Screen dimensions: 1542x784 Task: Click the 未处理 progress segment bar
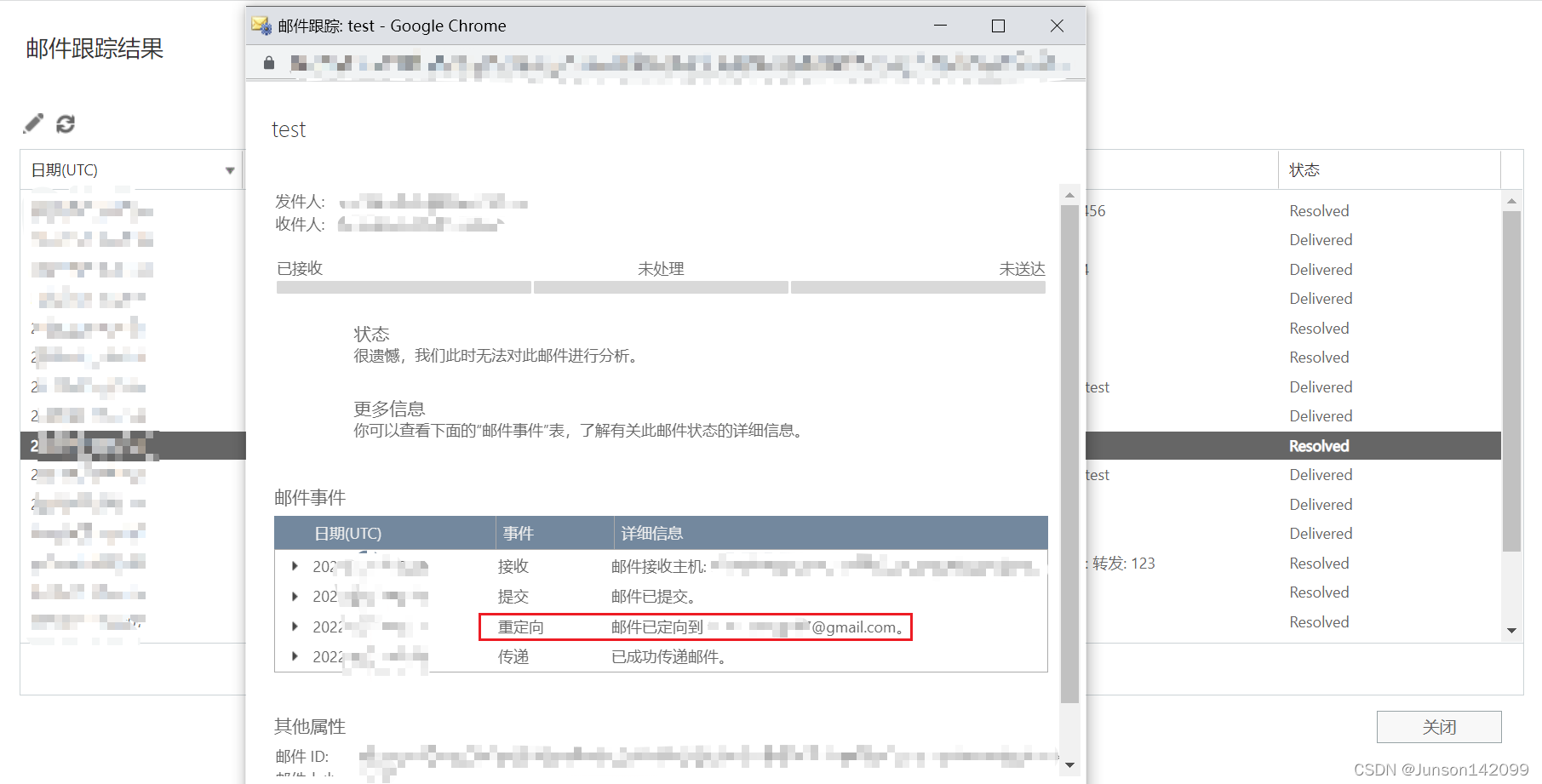click(661, 288)
